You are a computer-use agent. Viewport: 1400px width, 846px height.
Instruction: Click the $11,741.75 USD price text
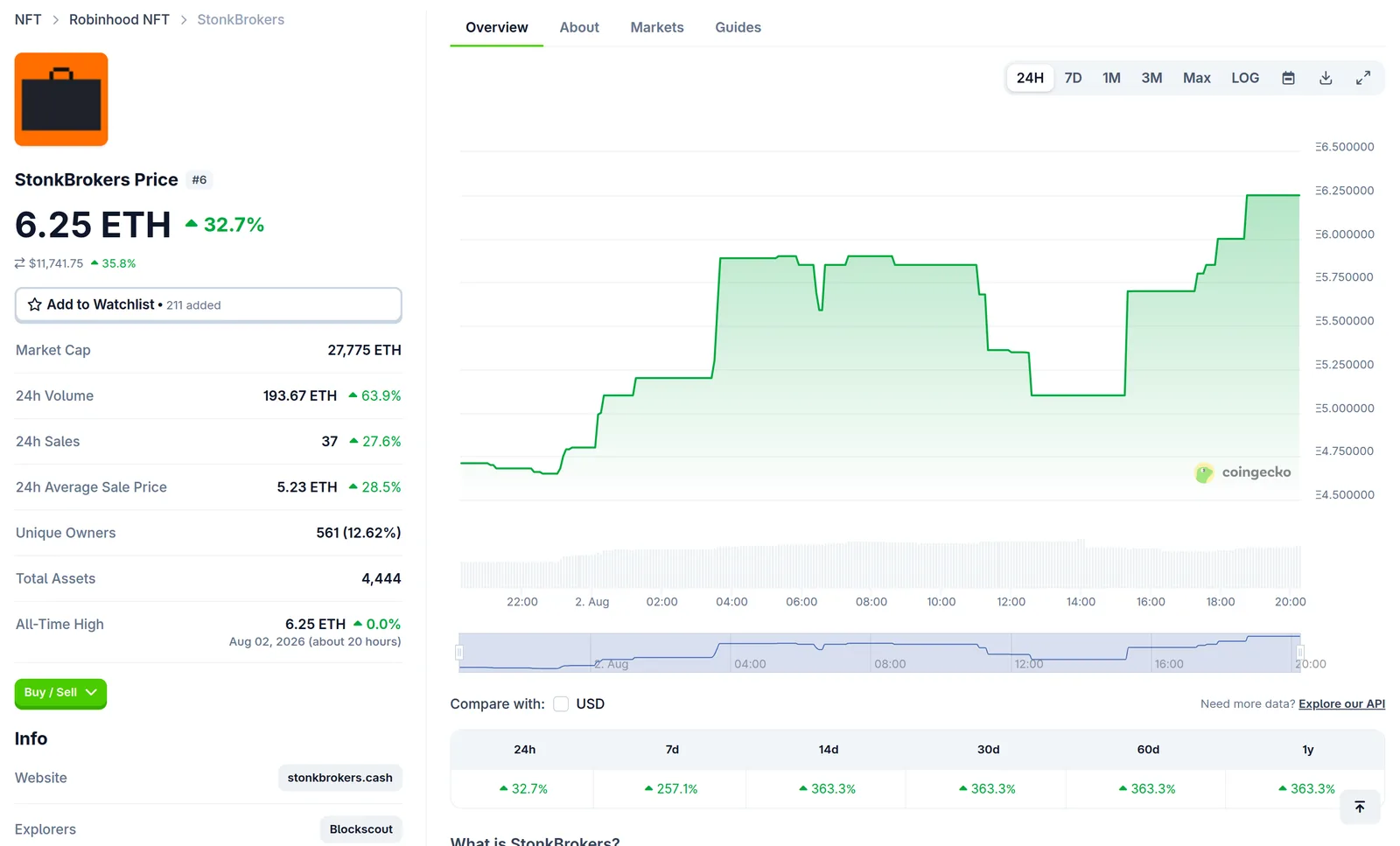tap(56, 263)
